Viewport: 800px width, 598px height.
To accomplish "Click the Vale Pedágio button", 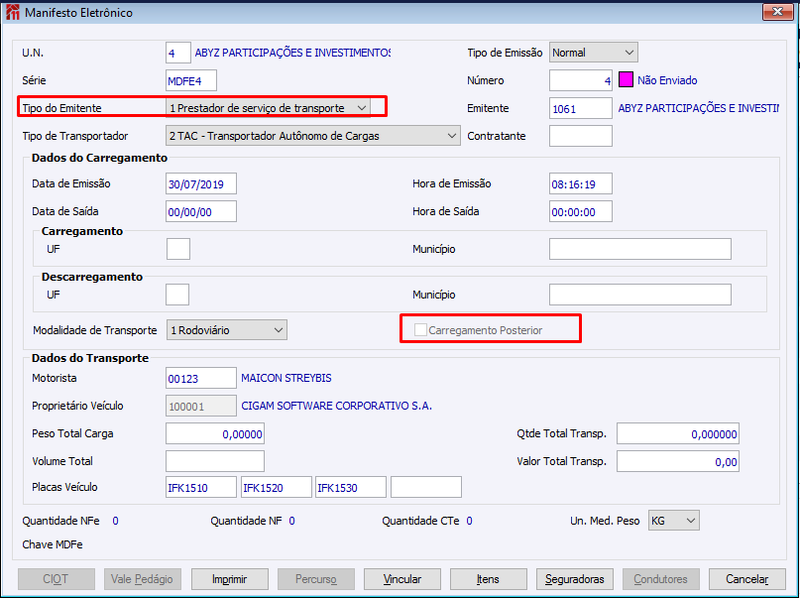I will pyautogui.click(x=142, y=579).
